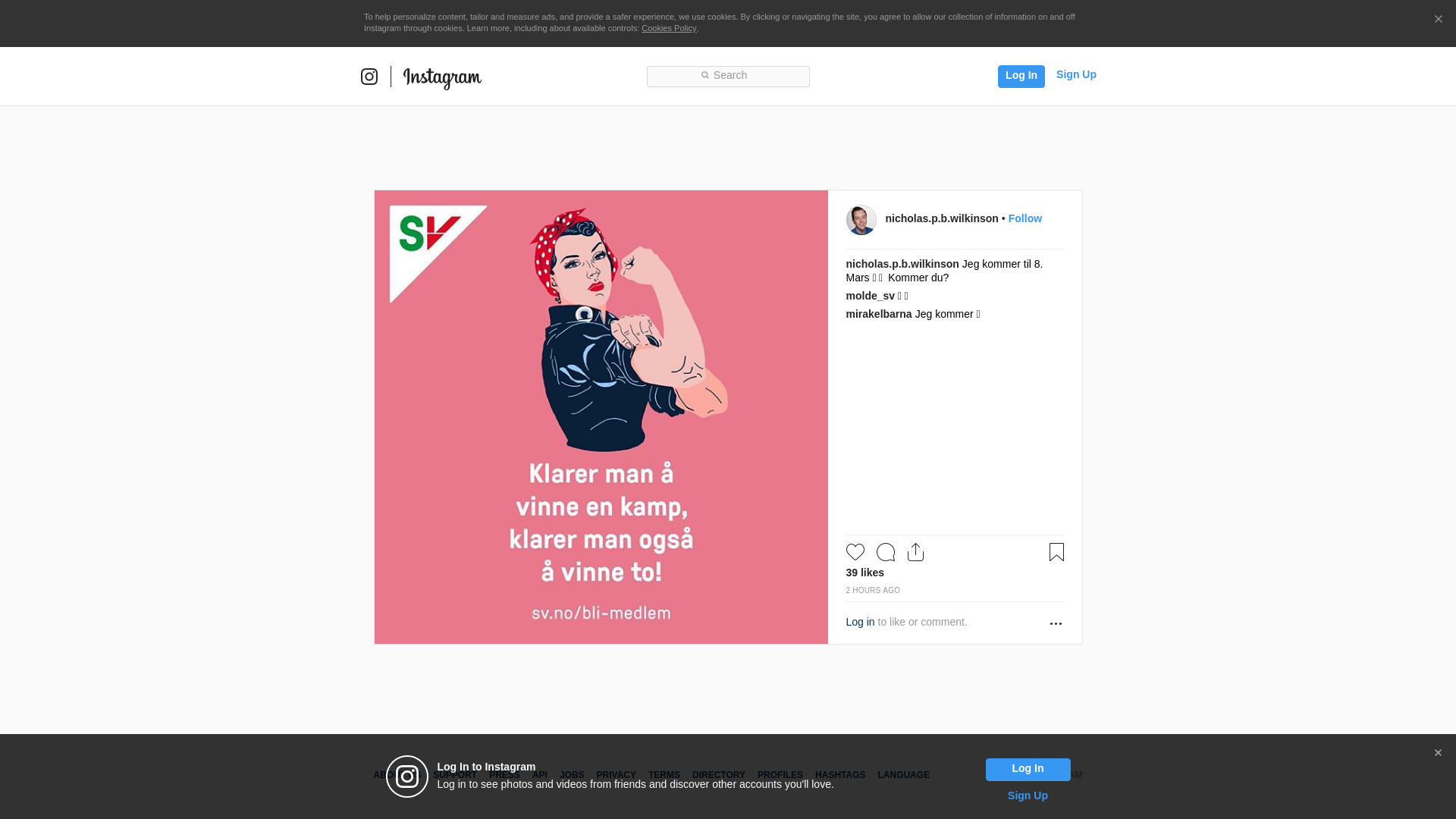This screenshot has height=819, width=1456.
Task: Open the more options three-dot menu
Action: pyautogui.click(x=1056, y=623)
